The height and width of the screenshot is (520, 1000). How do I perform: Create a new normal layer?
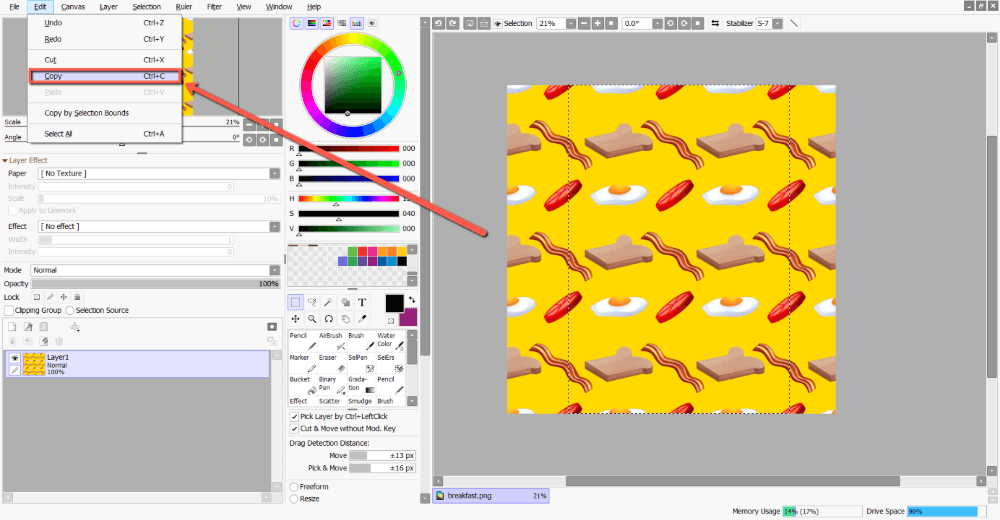coord(12,327)
